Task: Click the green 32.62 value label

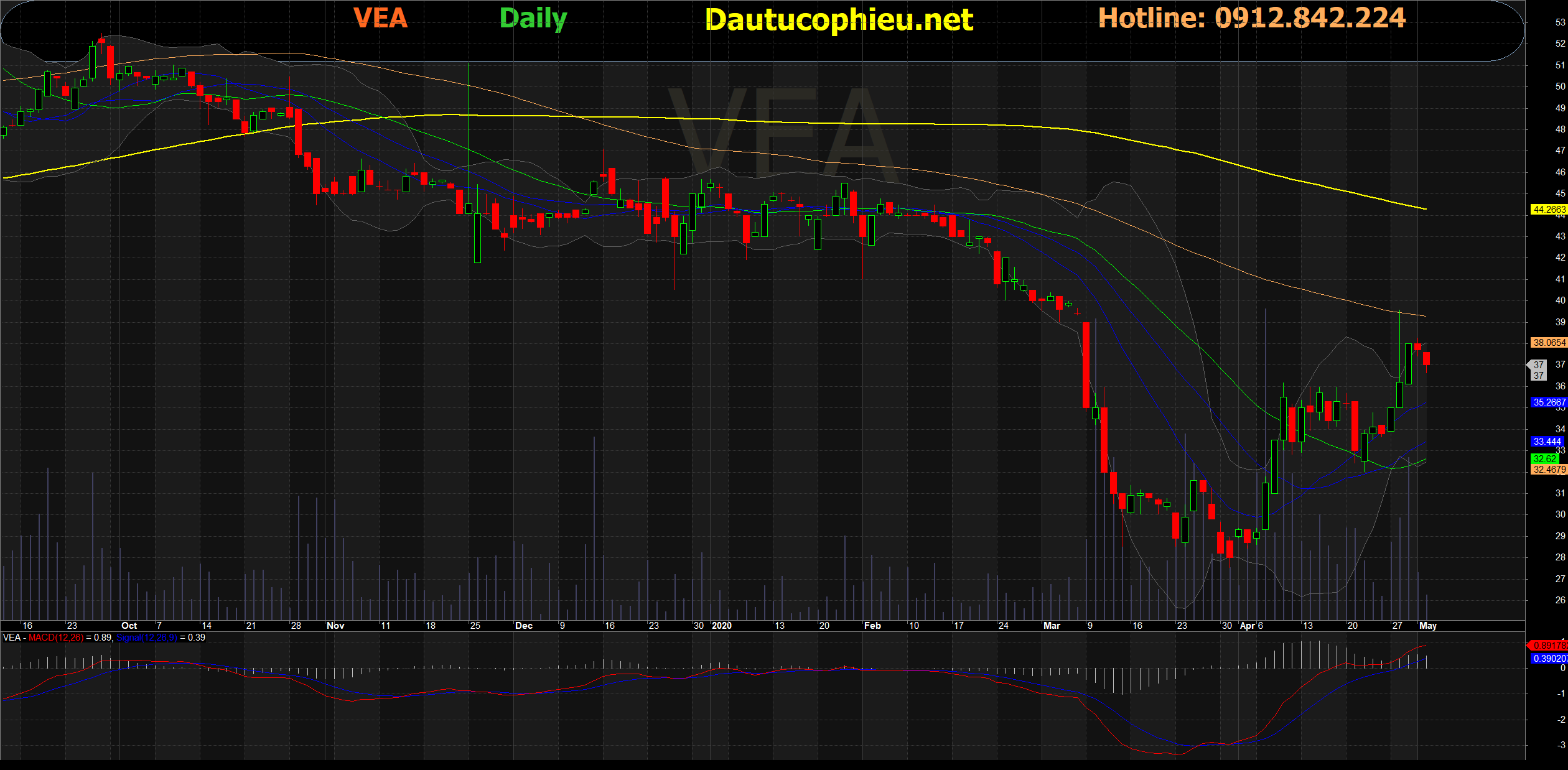Action: (x=1544, y=459)
